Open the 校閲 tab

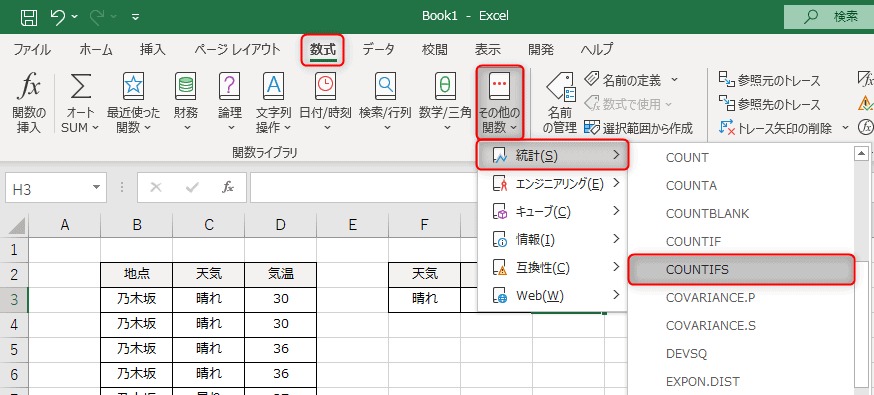click(x=435, y=49)
